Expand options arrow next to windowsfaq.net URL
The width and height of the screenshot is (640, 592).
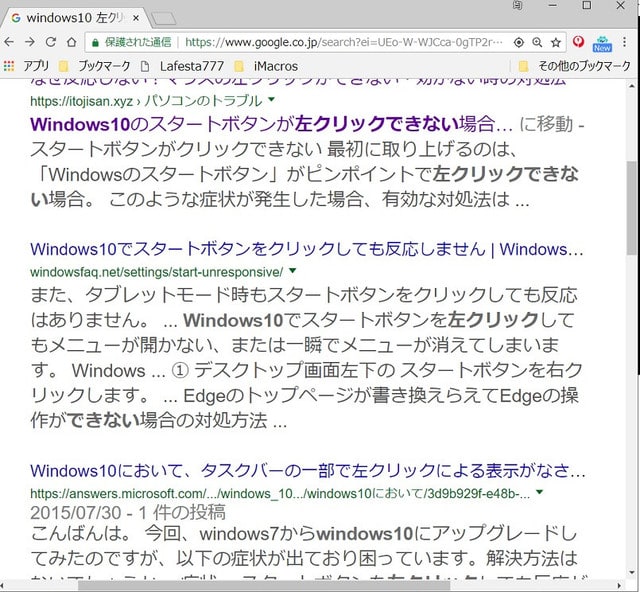(292, 270)
